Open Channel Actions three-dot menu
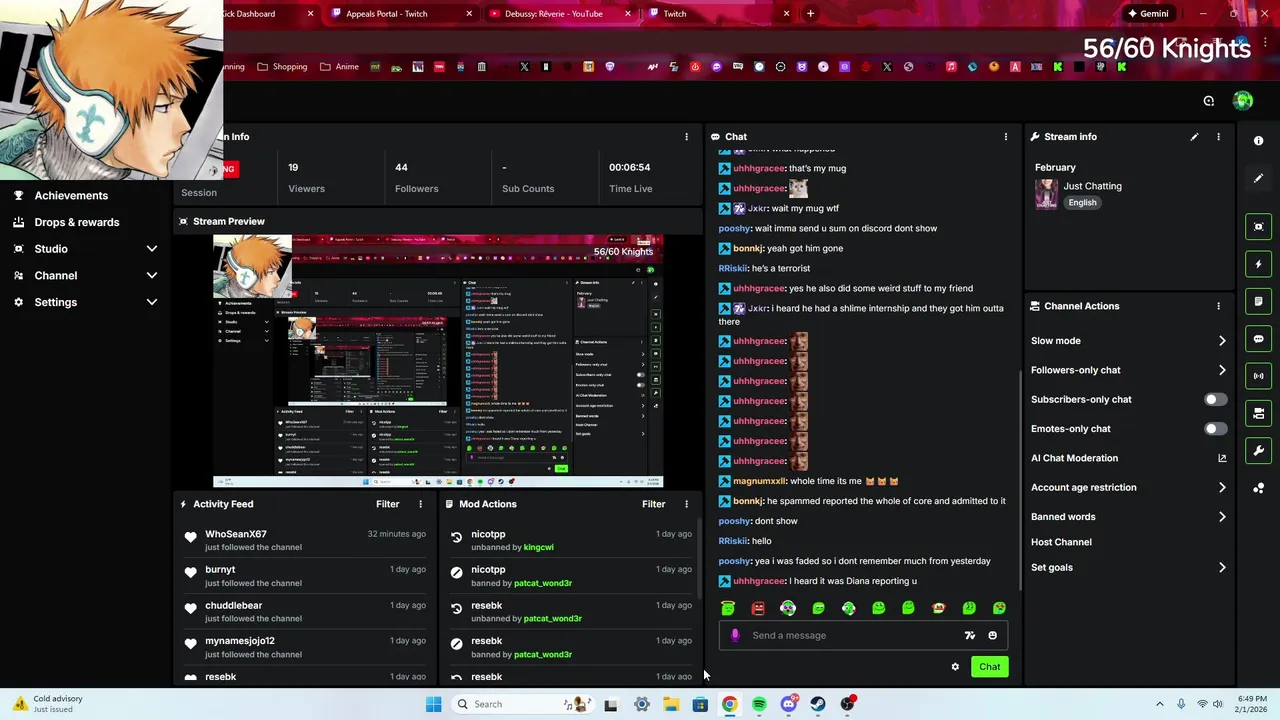Image resolution: width=1280 pixels, height=720 pixels. click(1218, 306)
